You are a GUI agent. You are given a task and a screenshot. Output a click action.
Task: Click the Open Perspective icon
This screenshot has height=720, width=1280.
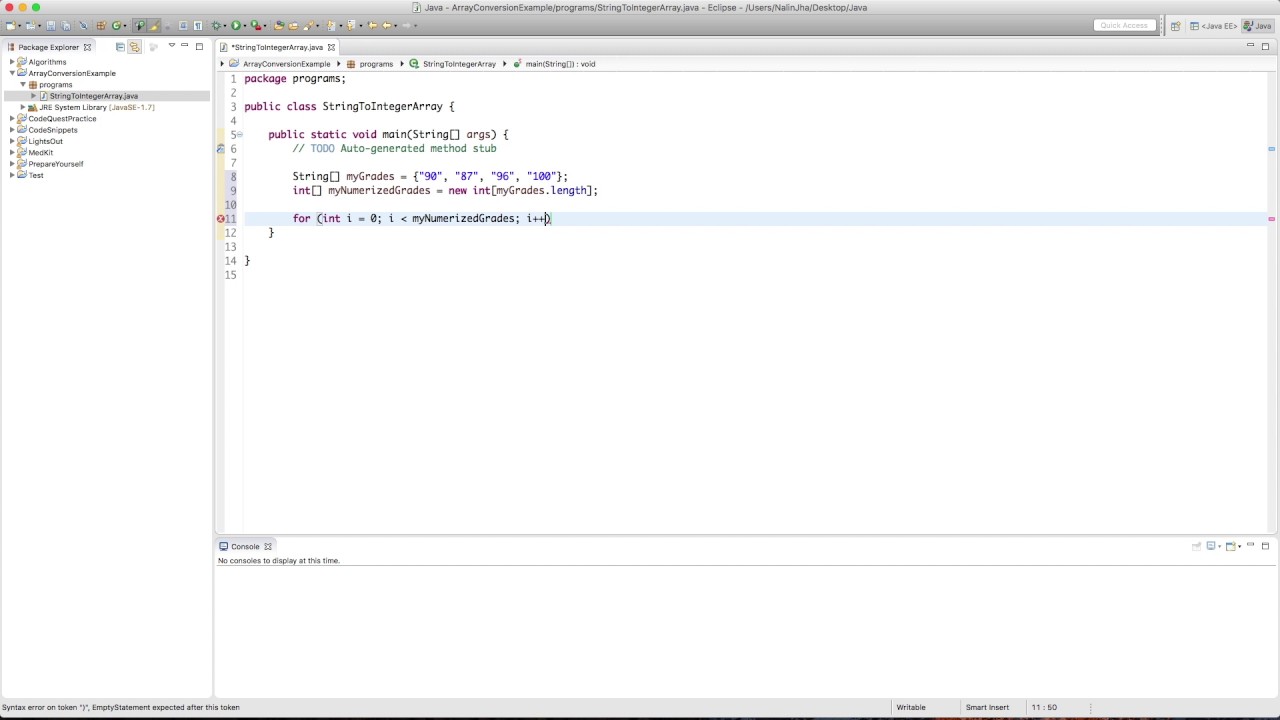(x=1176, y=25)
